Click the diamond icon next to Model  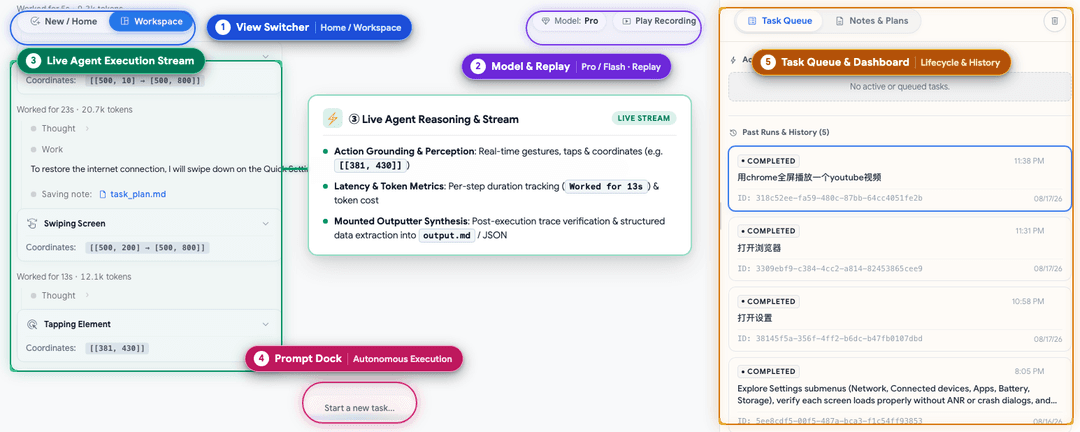546,21
